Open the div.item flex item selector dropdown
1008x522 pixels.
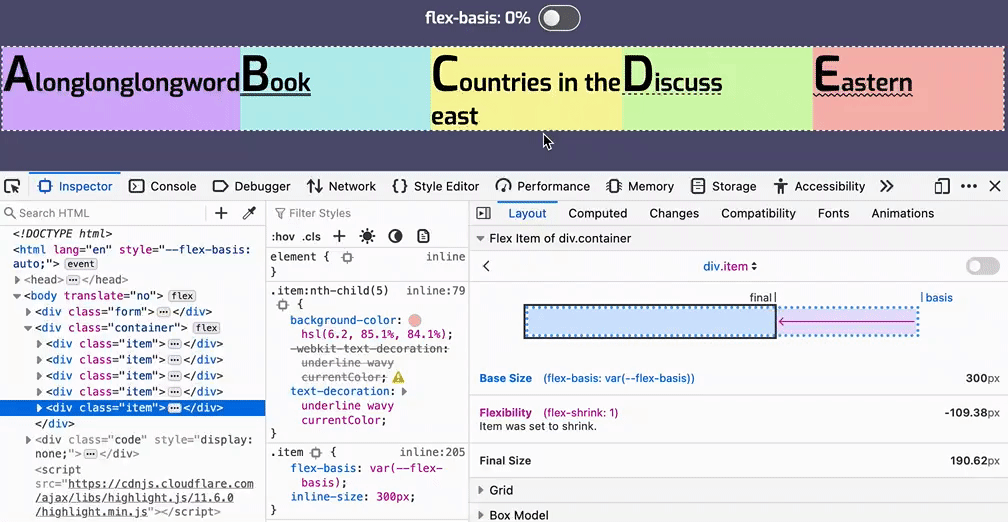(730, 266)
